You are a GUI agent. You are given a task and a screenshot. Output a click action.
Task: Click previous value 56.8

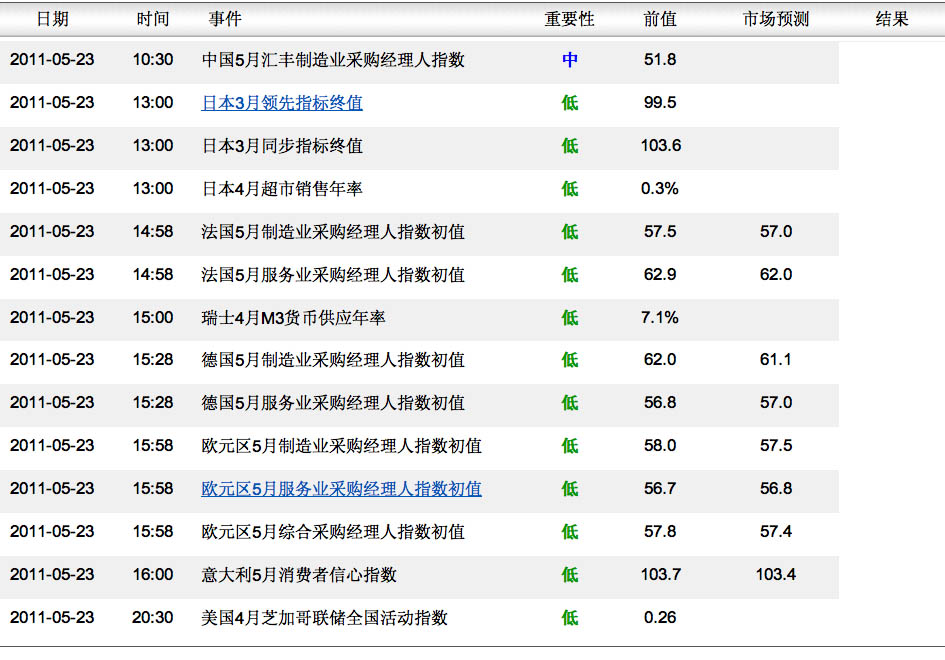[x=660, y=403]
